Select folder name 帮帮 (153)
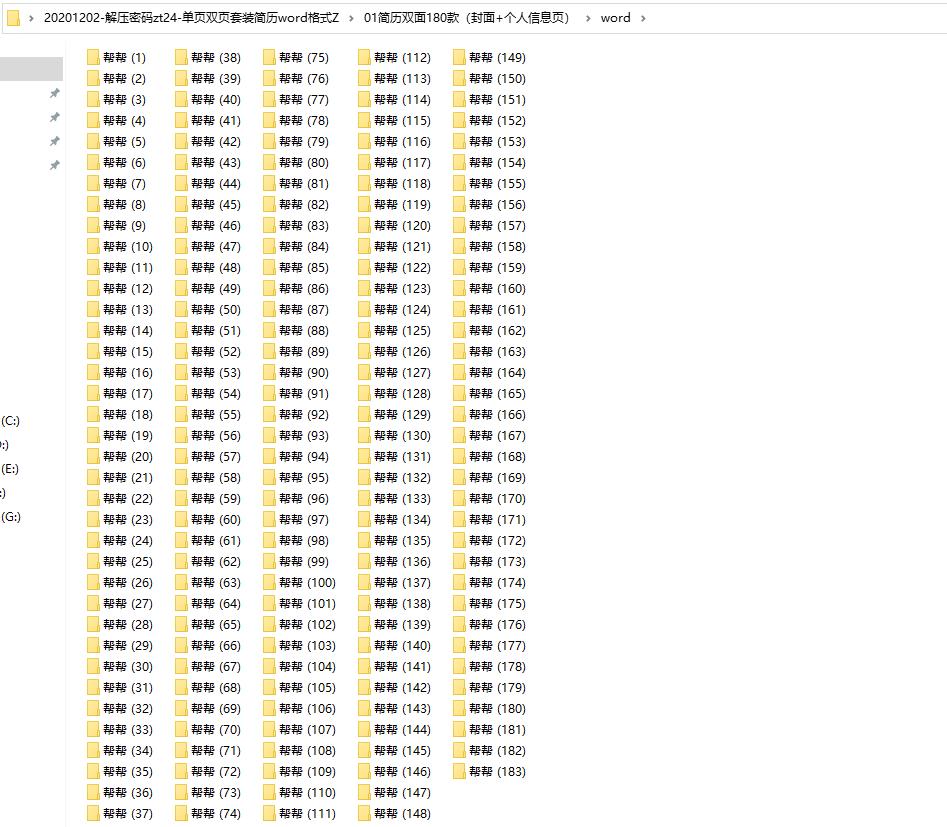 pyautogui.click(x=498, y=141)
